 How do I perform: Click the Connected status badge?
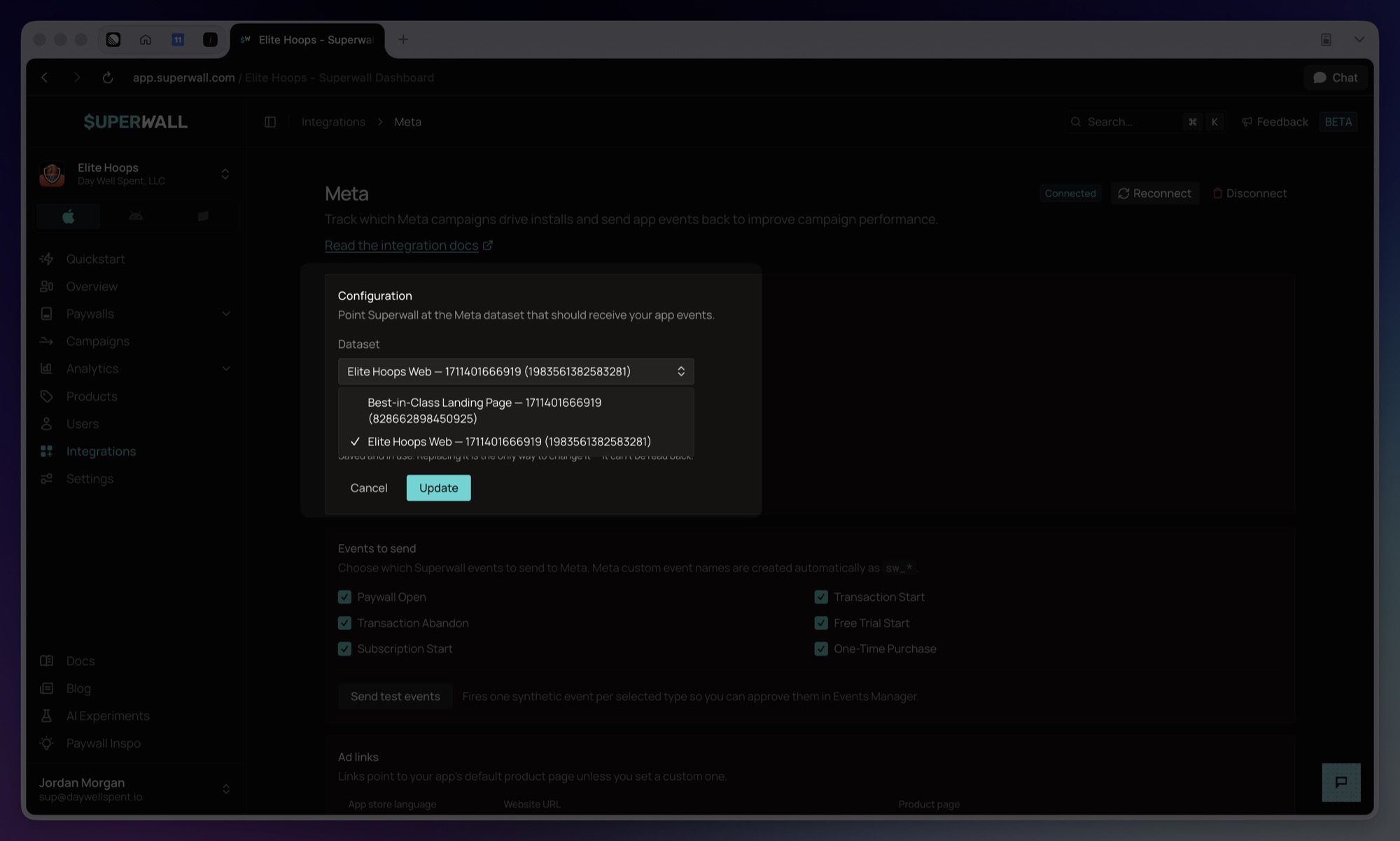(x=1070, y=193)
